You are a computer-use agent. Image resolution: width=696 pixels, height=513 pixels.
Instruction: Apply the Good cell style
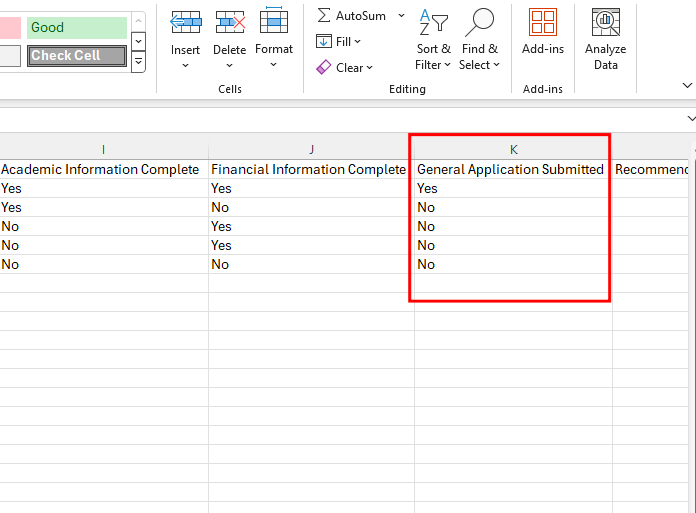(x=77, y=28)
